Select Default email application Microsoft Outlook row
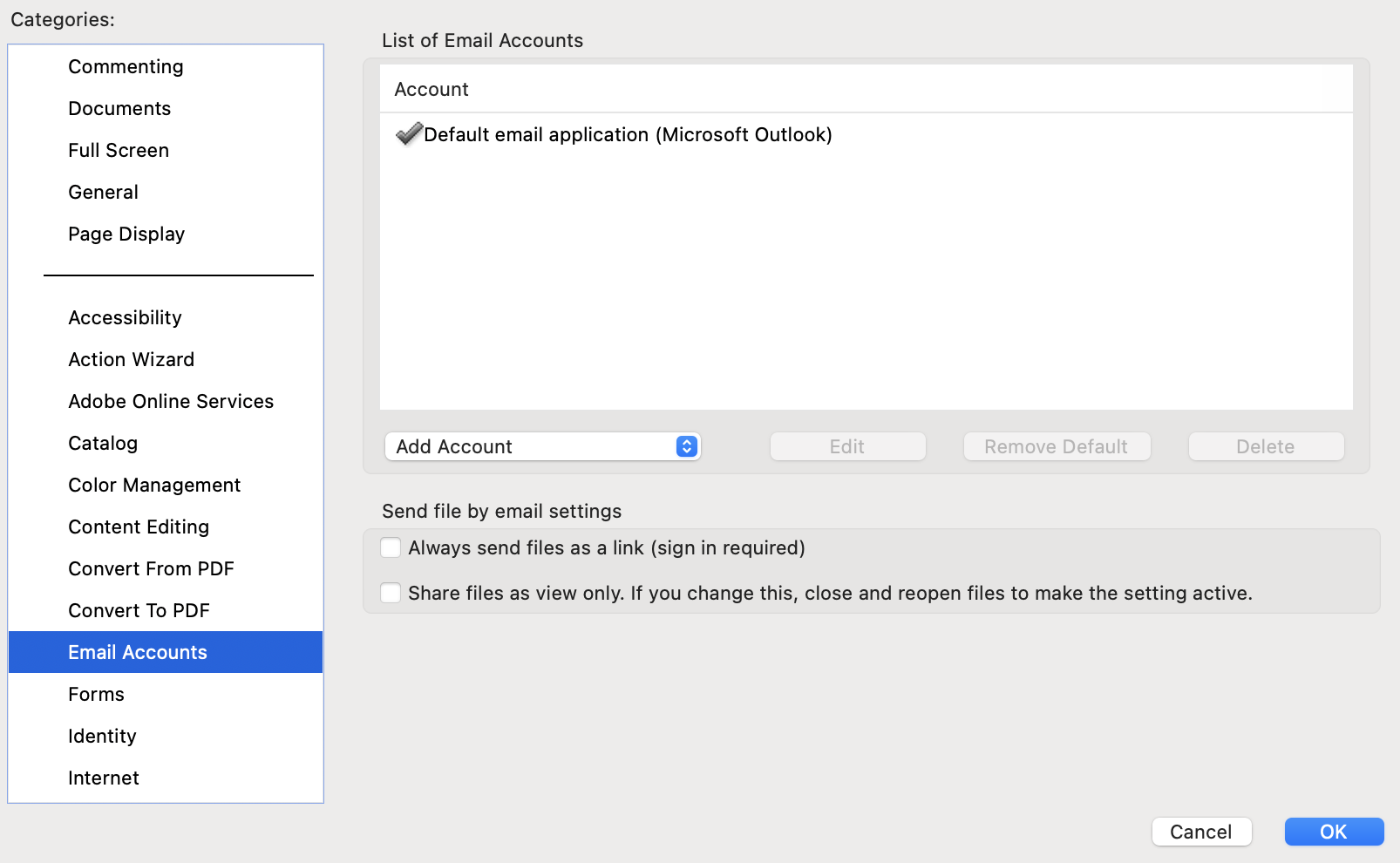1400x863 pixels. [628, 135]
